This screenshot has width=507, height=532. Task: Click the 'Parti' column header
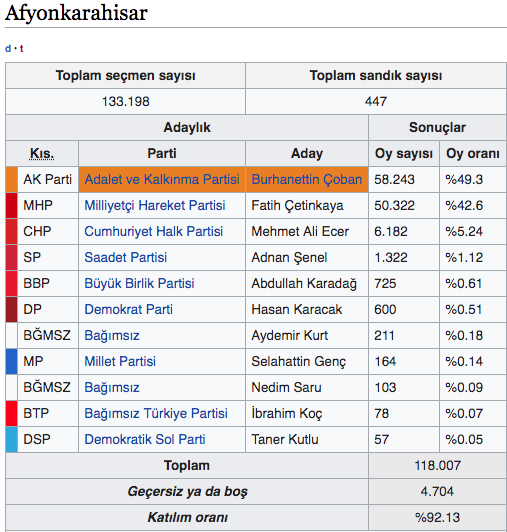tap(162, 153)
